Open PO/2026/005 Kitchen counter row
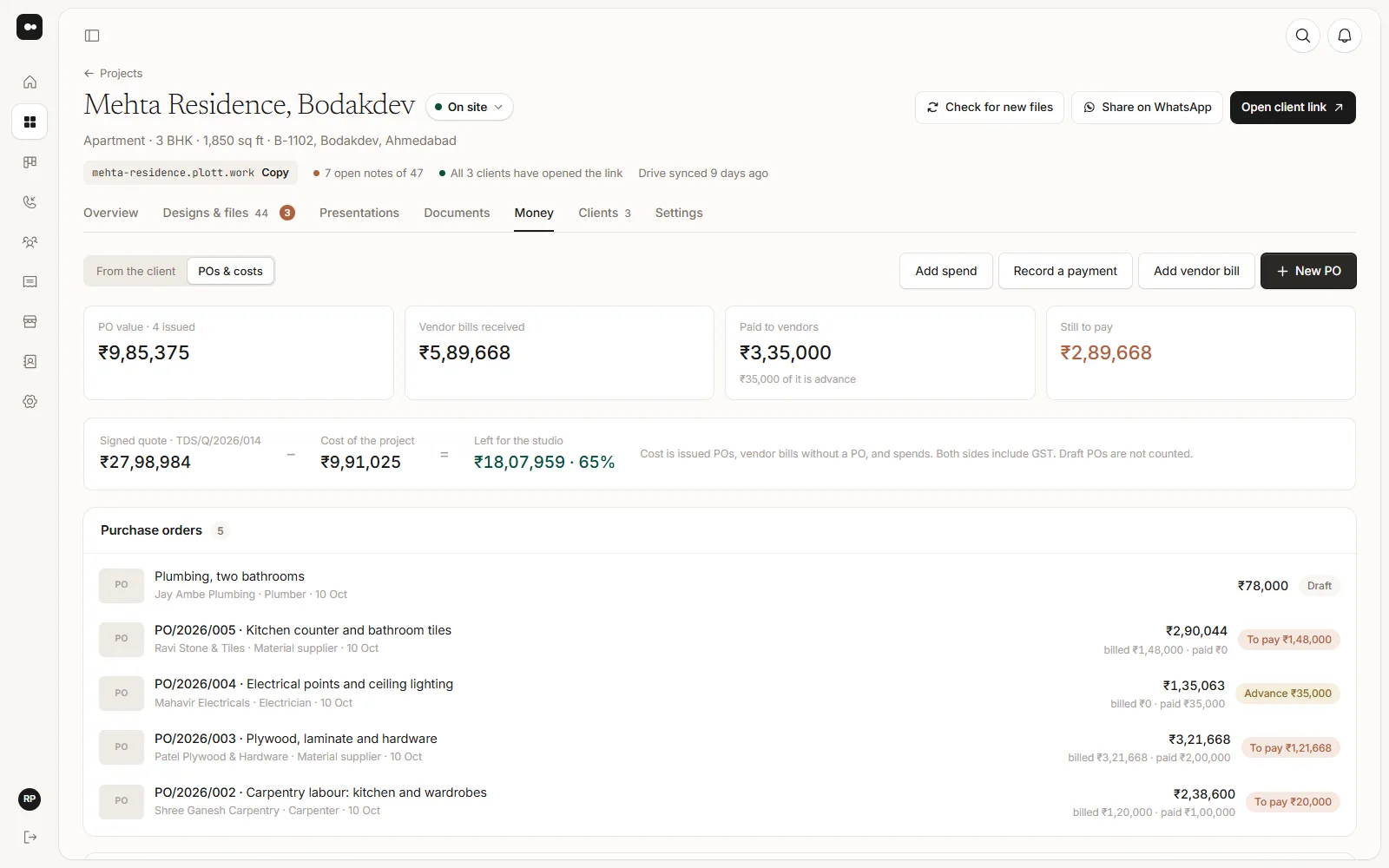The image size is (1389, 868). click(720, 640)
